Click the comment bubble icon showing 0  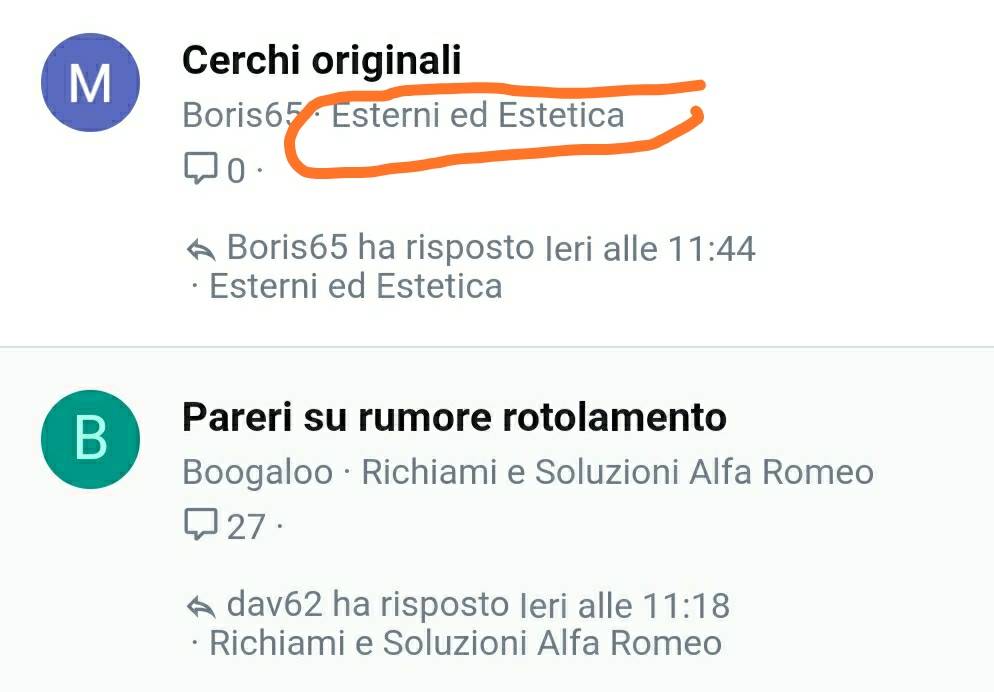(x=201, y=168)
